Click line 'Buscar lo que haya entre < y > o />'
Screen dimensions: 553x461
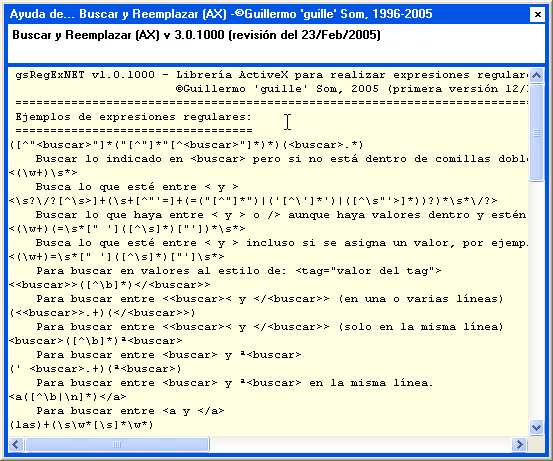(x=281, y=215)
